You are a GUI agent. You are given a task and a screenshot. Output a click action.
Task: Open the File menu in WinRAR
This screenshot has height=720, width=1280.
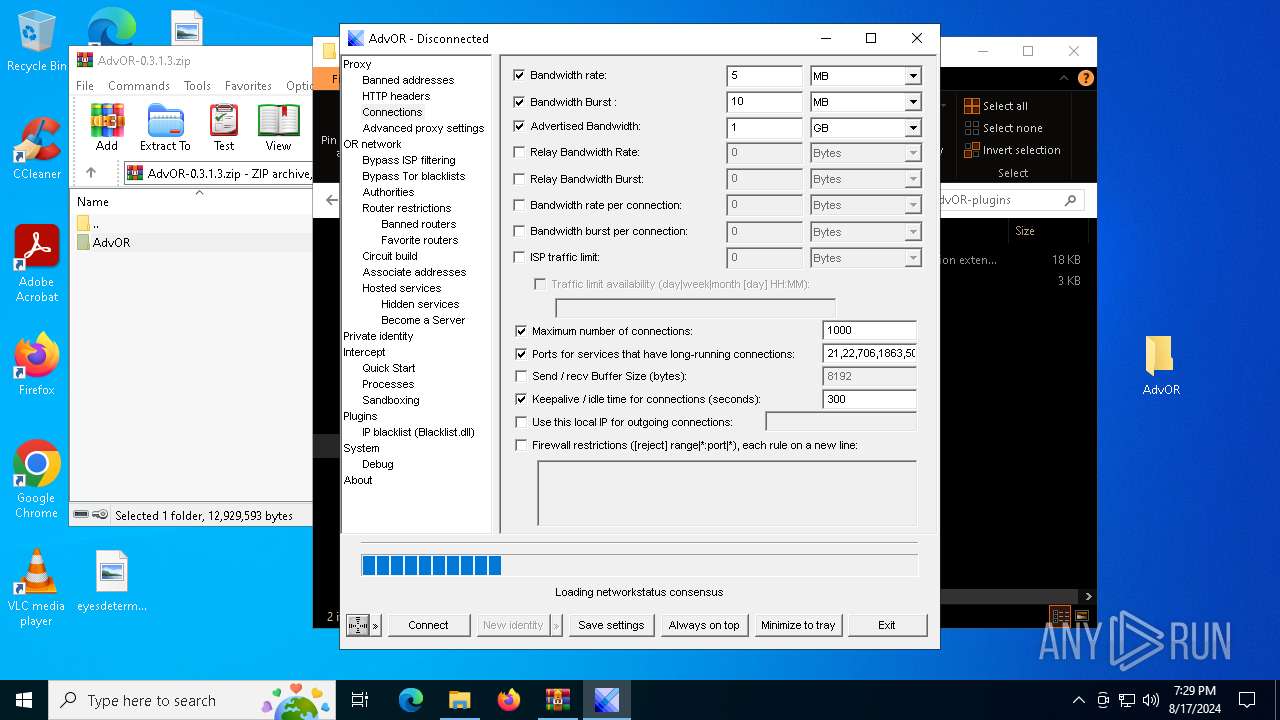pyautogui.click(x=85, y=86)
